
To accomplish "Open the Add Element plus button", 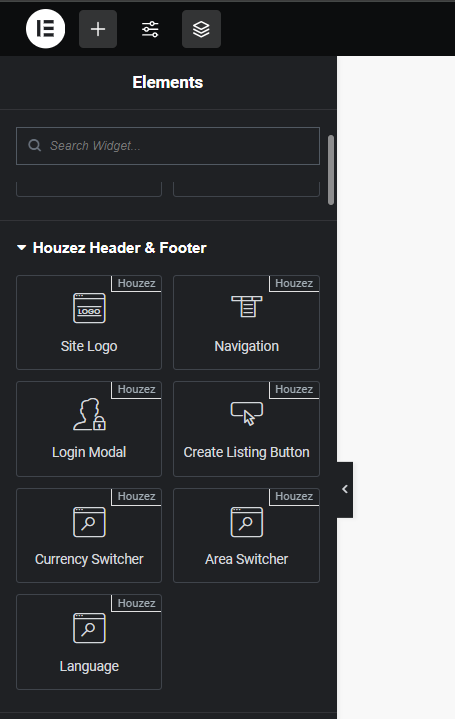I will (x=98, y=29).
